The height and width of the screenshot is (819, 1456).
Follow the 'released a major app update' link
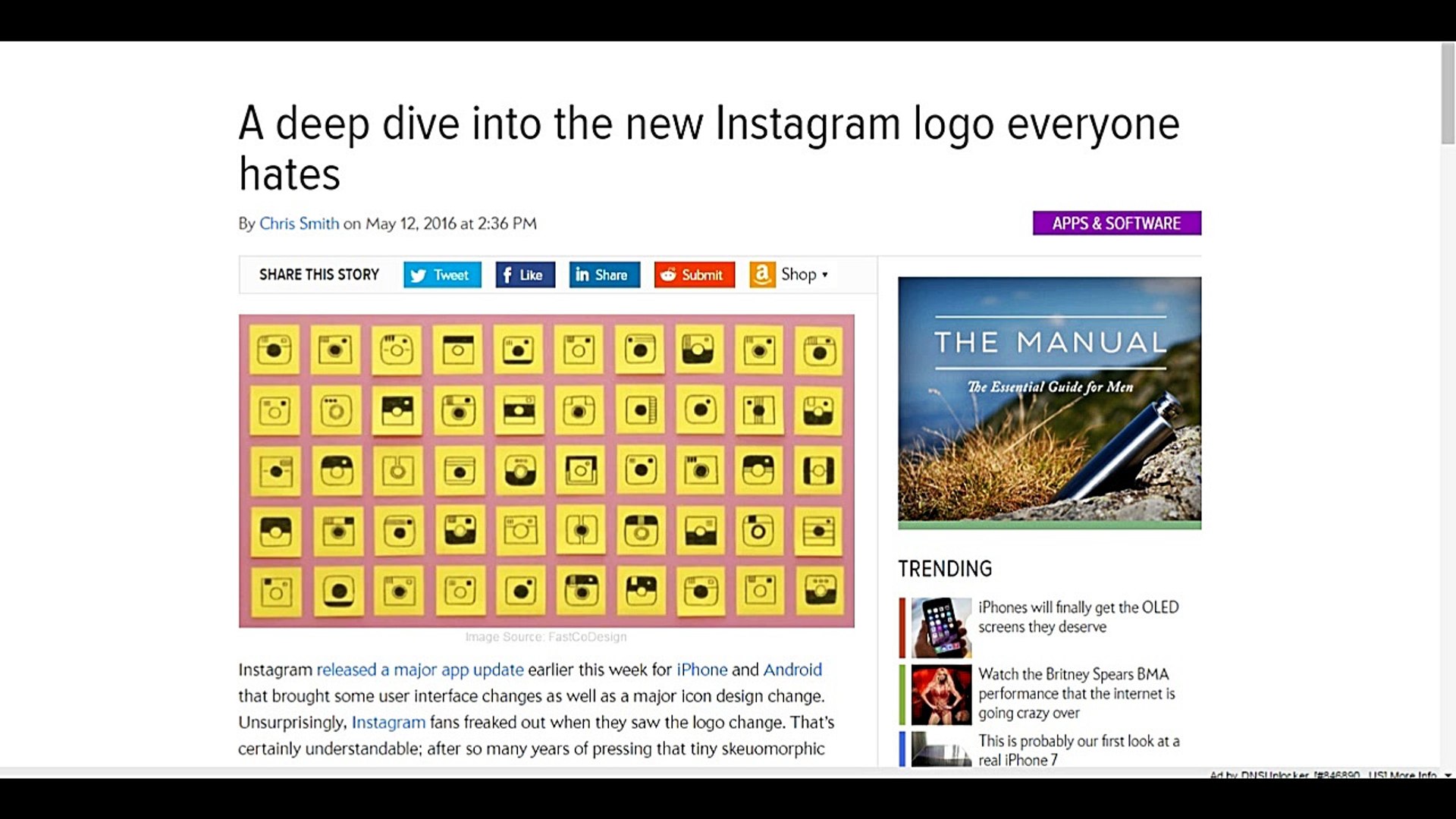pyautogui.click(x=420, y=670)
